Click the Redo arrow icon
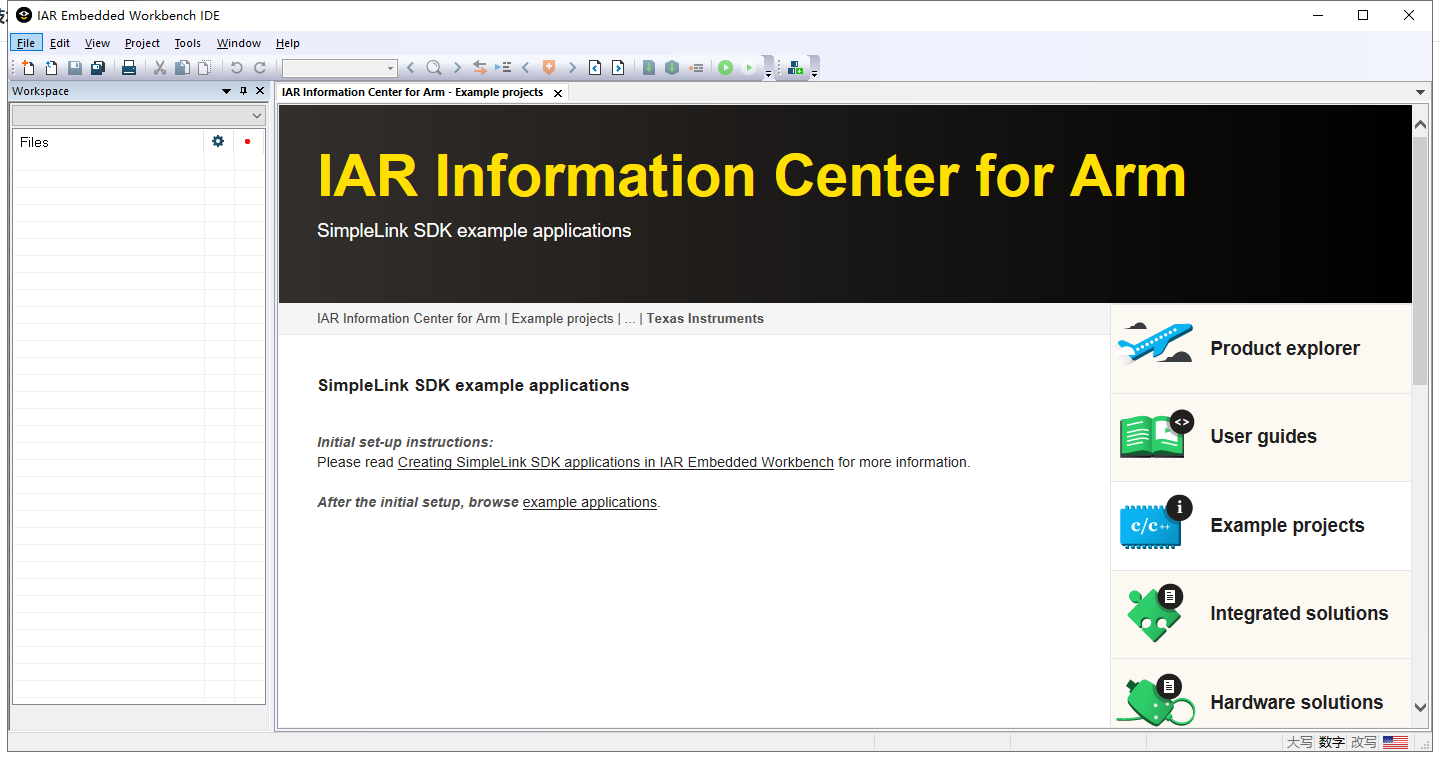 pos(260,68)
